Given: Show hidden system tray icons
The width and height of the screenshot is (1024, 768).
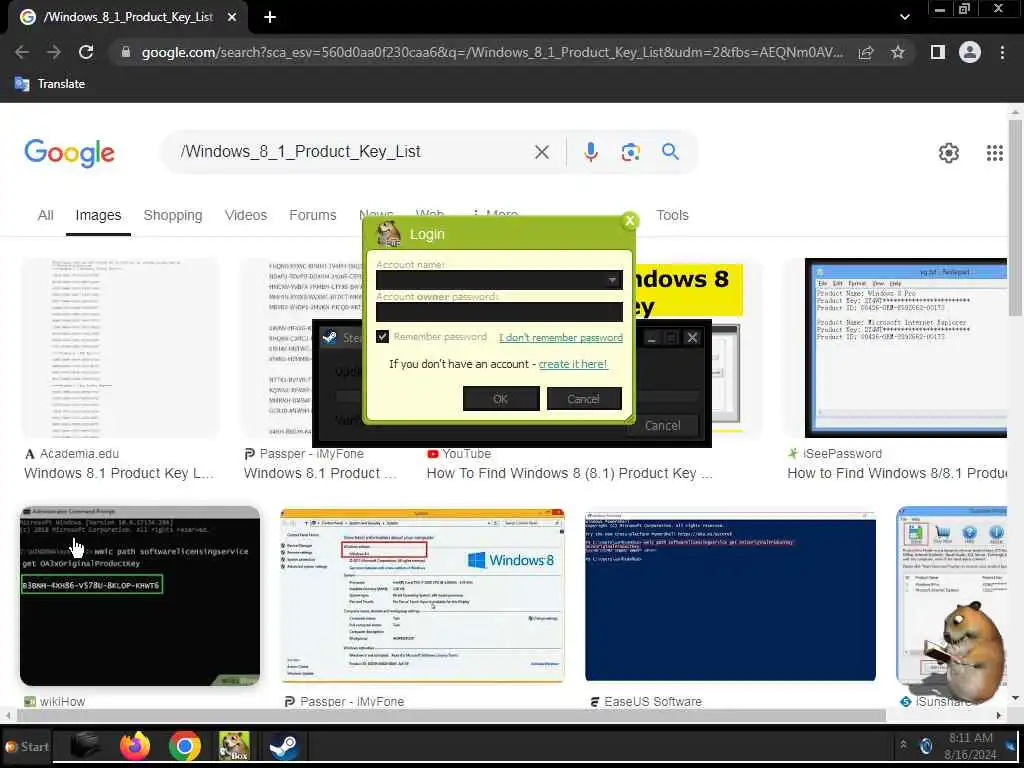Looking at the screenshot, I should click(x=903, y=744).
